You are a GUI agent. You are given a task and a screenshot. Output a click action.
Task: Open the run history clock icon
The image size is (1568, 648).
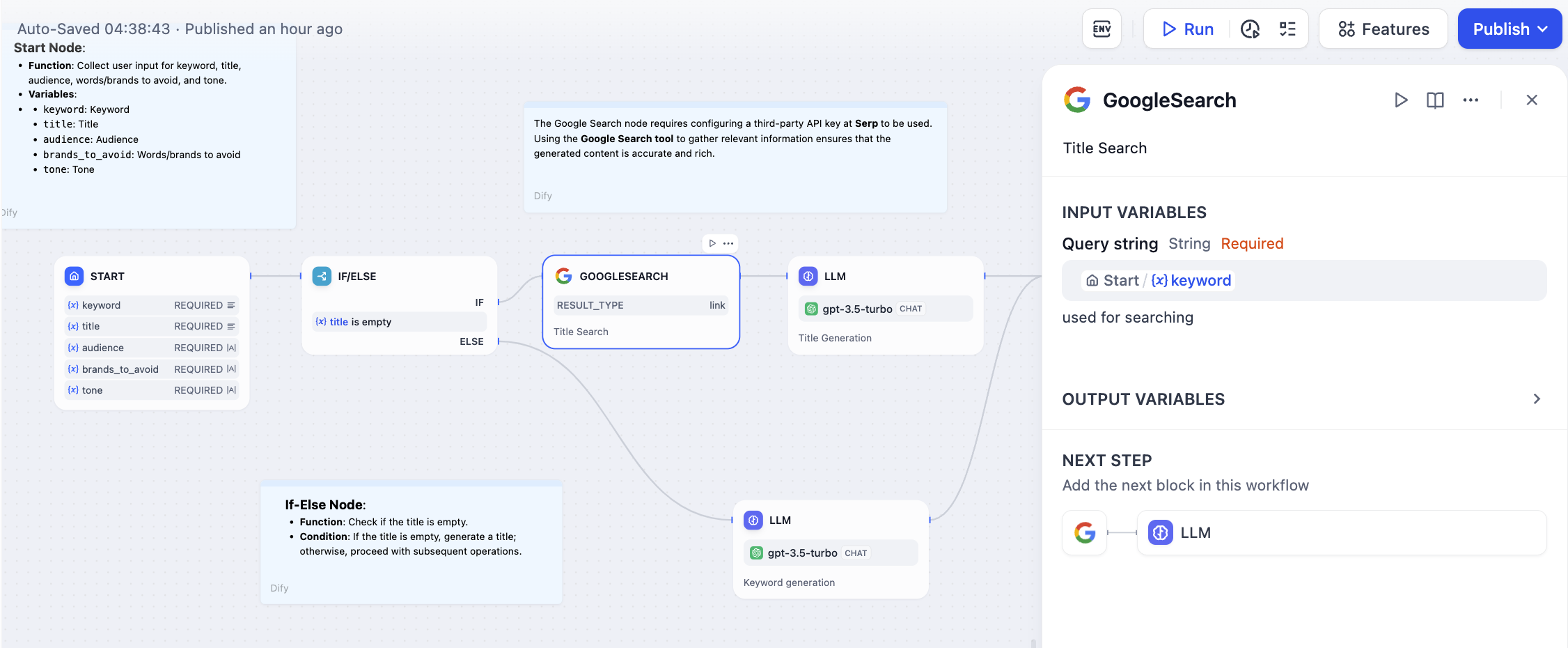pos(1250,29)
